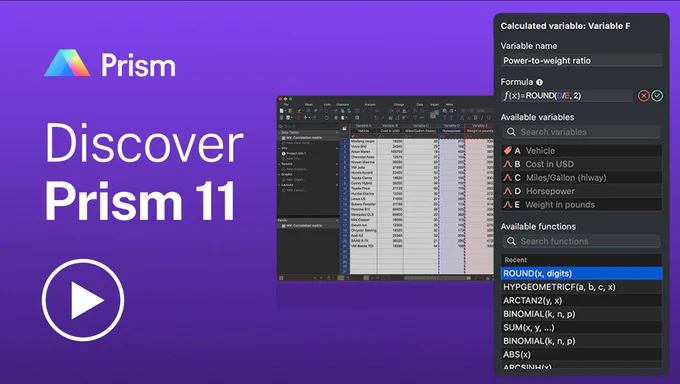Edit the ROUND(D/E, 2) formula field
Viewport: 680px width, 384px height.
[x=567, y=96]
